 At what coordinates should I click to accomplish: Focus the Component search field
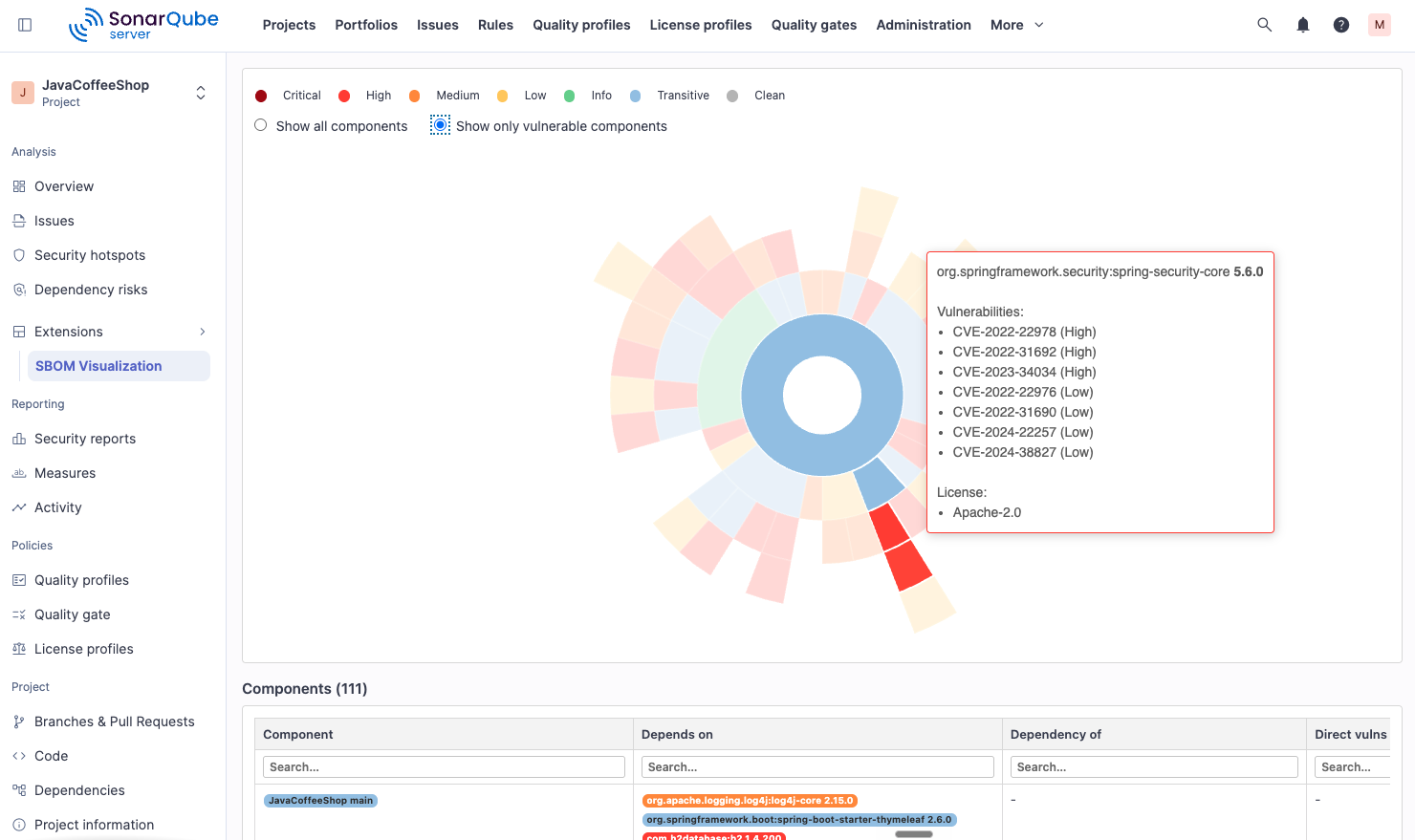(x=444, y=766)
